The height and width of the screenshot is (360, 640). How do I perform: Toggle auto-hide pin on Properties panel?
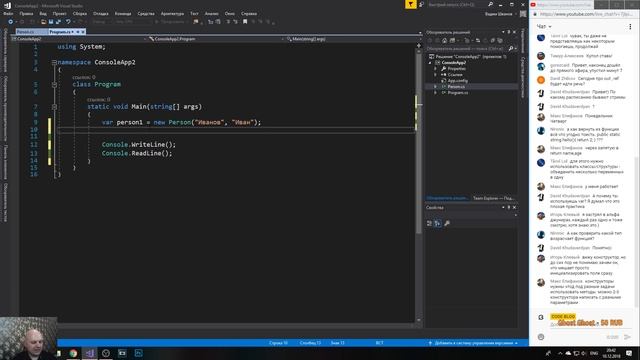pyautogui.click(x=509, y=207)
